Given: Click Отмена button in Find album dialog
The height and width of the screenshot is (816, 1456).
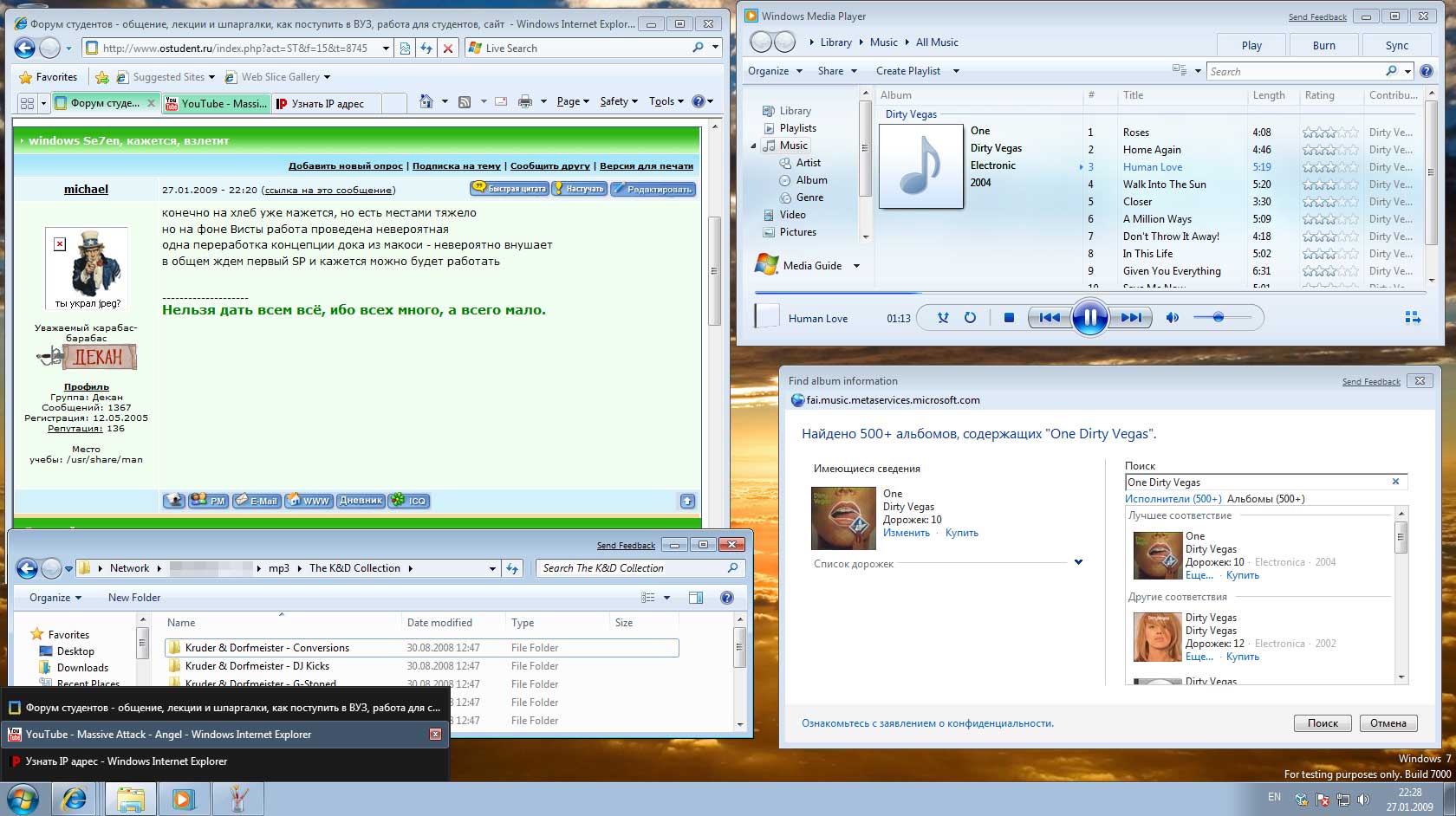Looking at the screenshot, I should click(1388, 723).
